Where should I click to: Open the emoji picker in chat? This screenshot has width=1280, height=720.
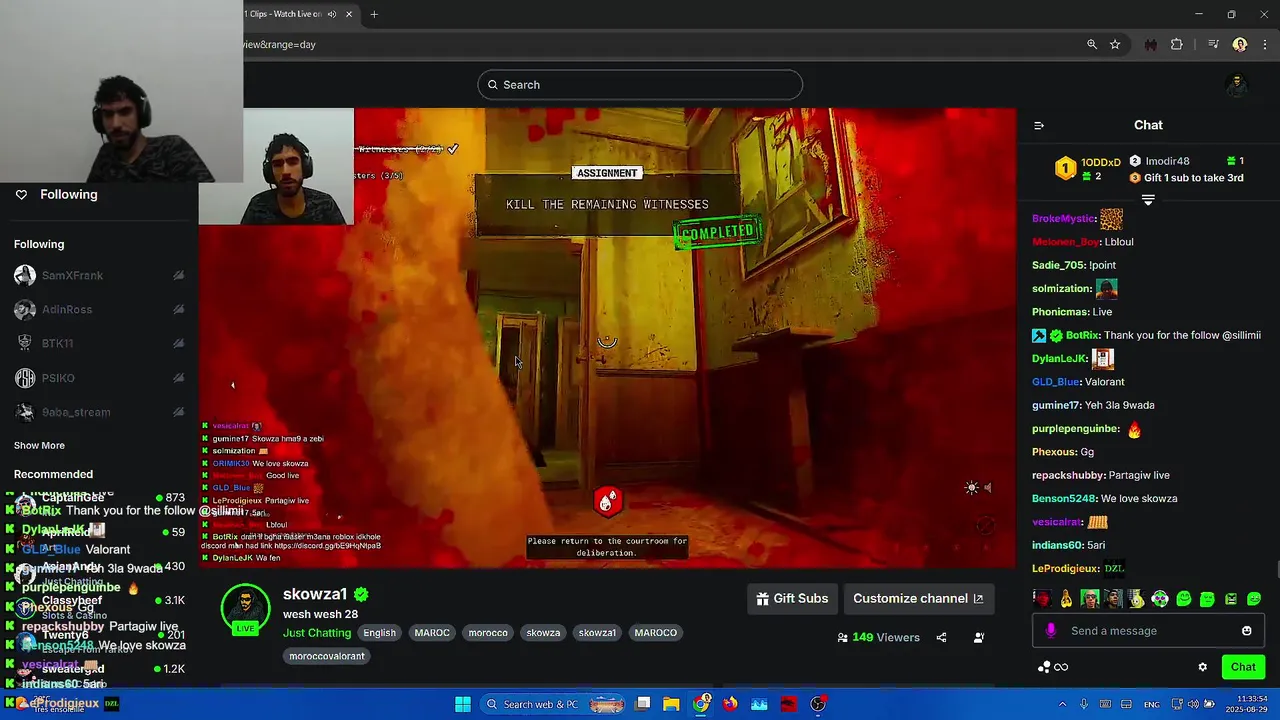coord(1246,631)
